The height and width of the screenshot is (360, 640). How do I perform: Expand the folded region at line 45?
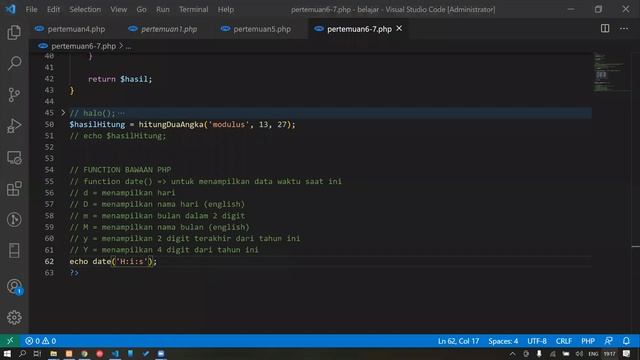[63, 113]
